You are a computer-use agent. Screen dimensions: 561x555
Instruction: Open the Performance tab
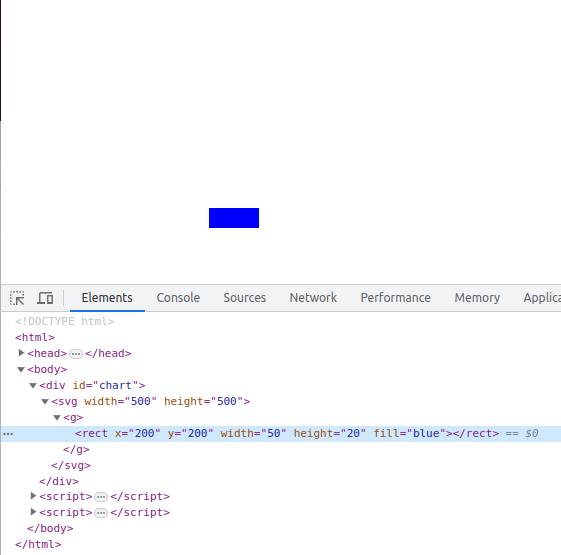pyautogui.click(x=395, y=298)
